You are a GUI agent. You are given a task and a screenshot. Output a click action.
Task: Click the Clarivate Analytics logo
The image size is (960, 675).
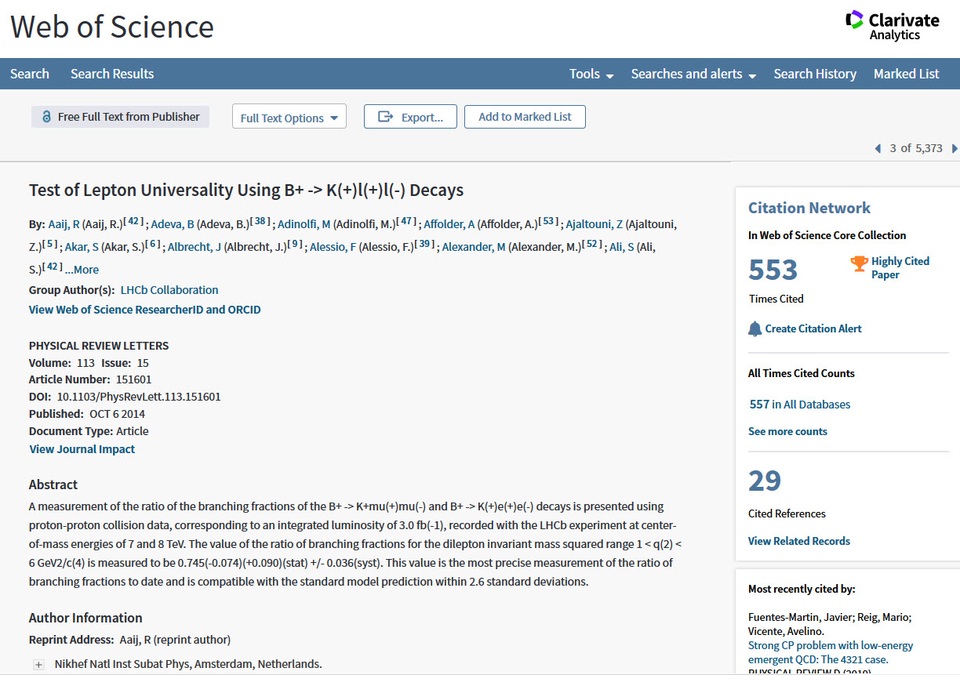click(x=892, y=26)
